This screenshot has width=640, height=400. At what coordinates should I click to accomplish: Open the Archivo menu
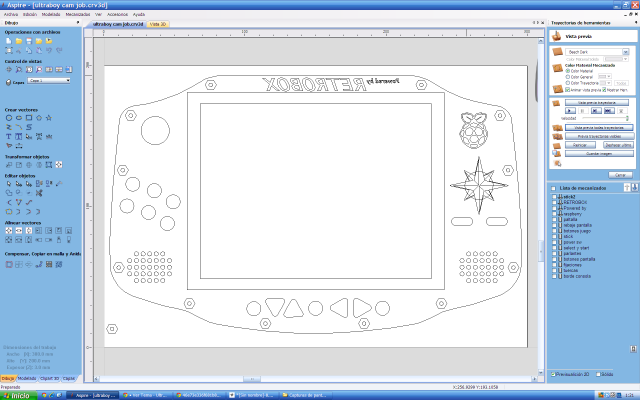(x=11, y=14)
